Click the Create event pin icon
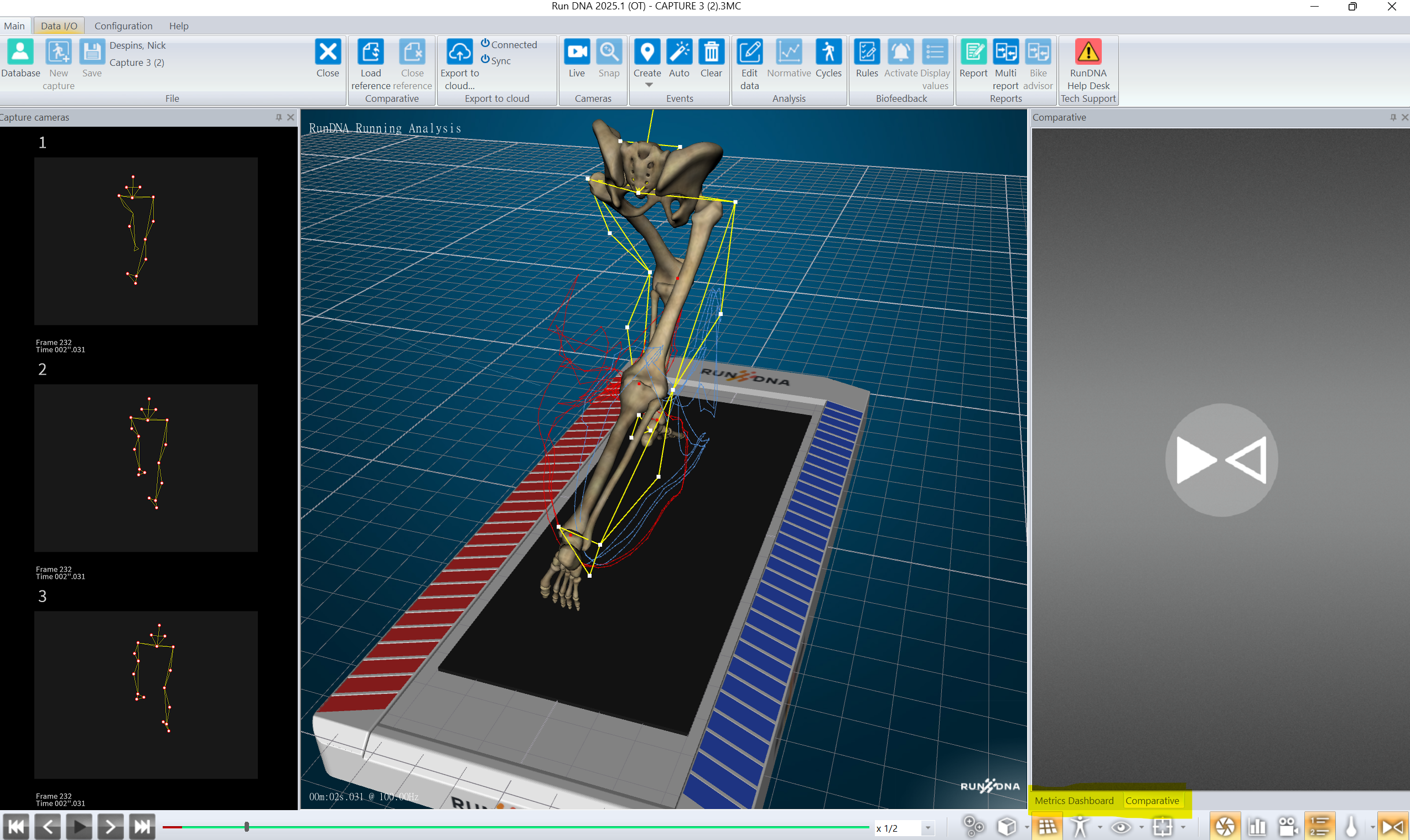1410x840 pixels. pos(647,52)
